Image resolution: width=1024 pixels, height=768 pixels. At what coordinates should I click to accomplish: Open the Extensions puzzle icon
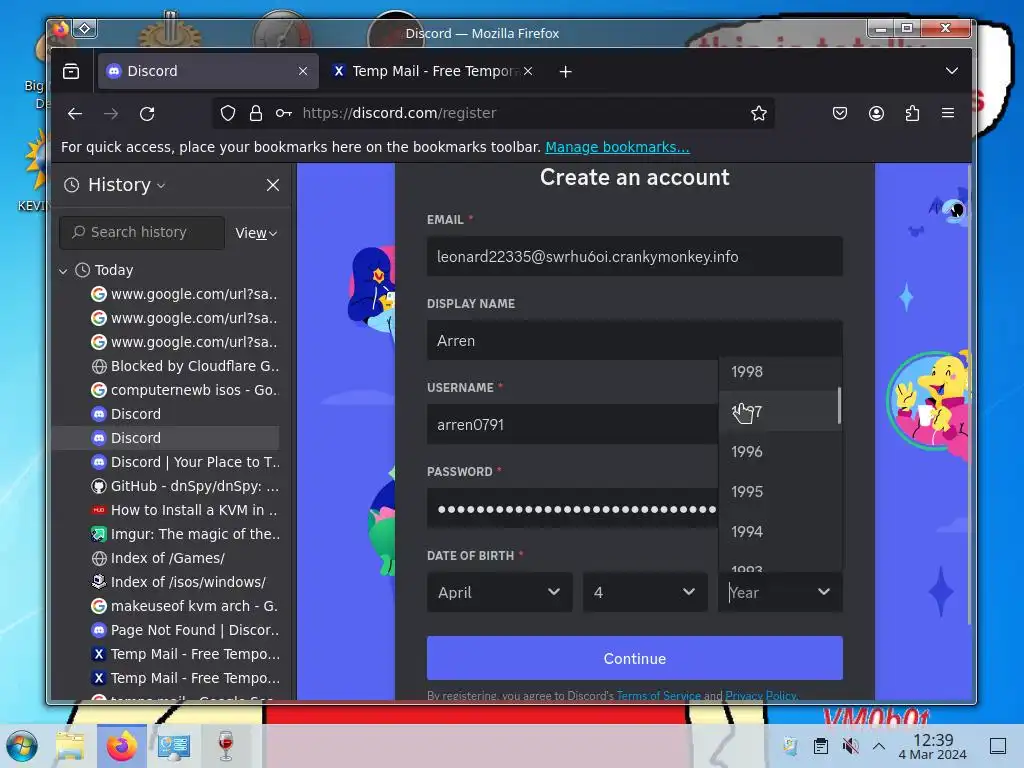point(912,114)
